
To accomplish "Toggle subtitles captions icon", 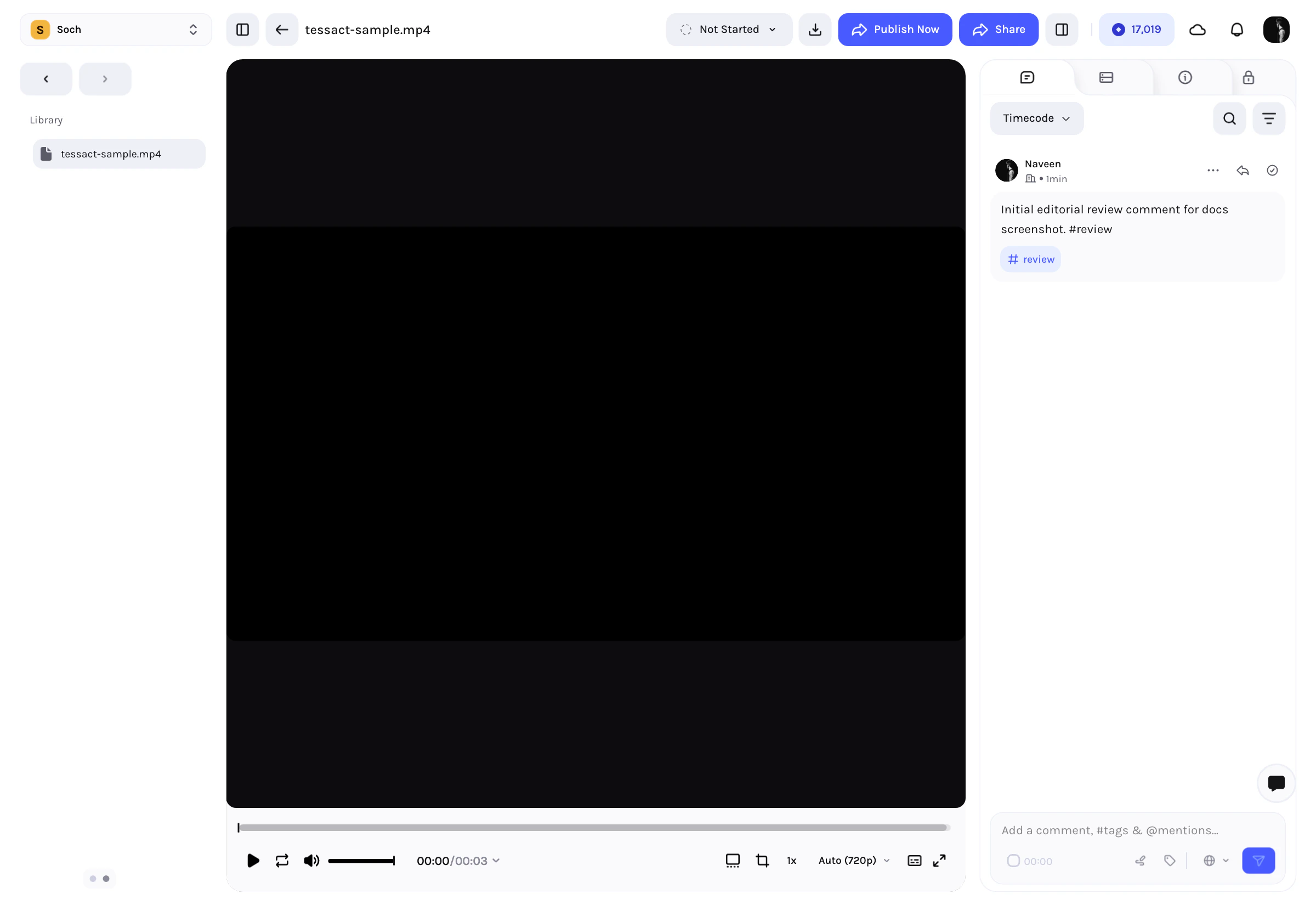I will click(914, 861).
